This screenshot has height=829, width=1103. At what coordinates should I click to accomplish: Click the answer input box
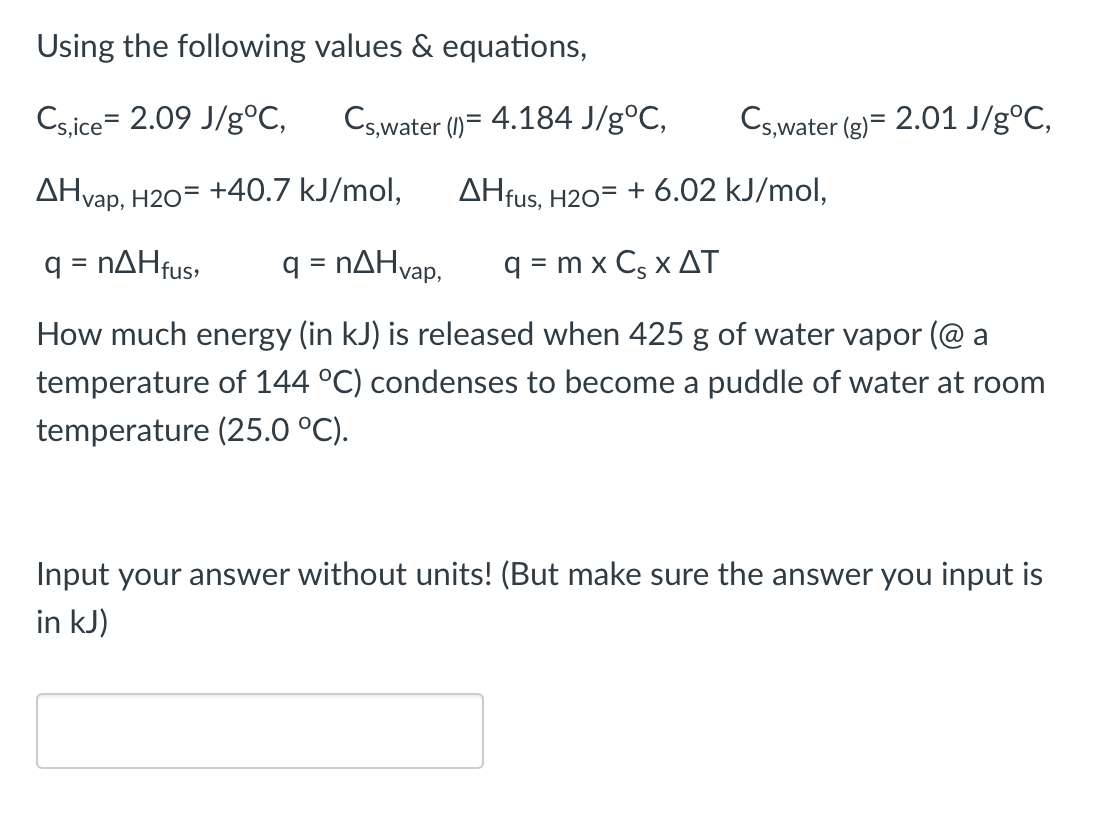pyautogui.click(x=260, y=731)
